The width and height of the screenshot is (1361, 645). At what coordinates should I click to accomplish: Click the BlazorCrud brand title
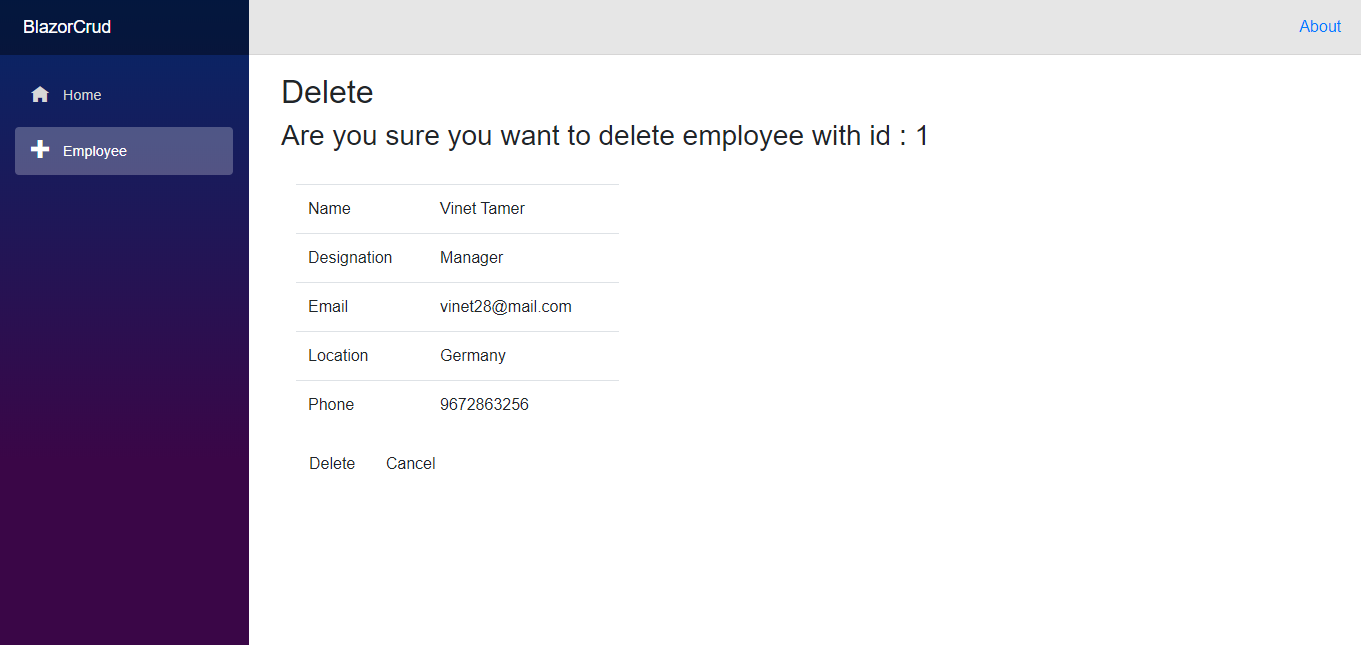67,27
